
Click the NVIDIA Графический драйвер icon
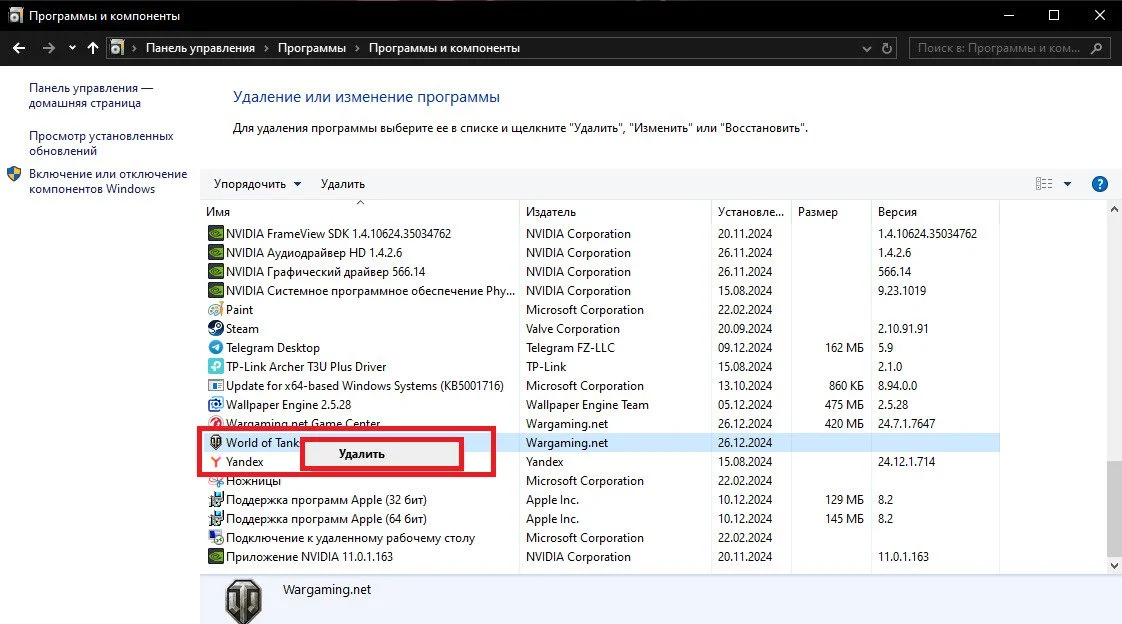coord(215,272)
